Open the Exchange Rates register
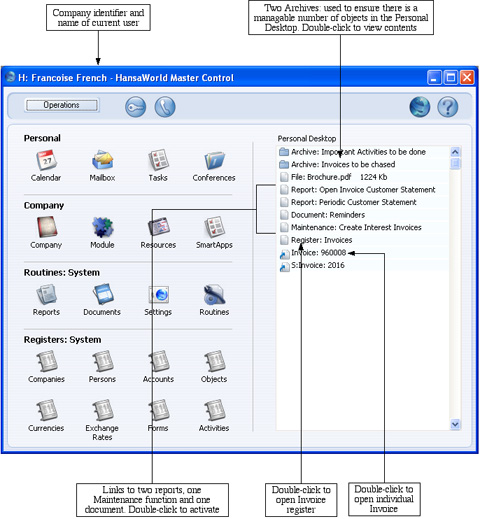This screenshot has width=480, height=519. 103,410
